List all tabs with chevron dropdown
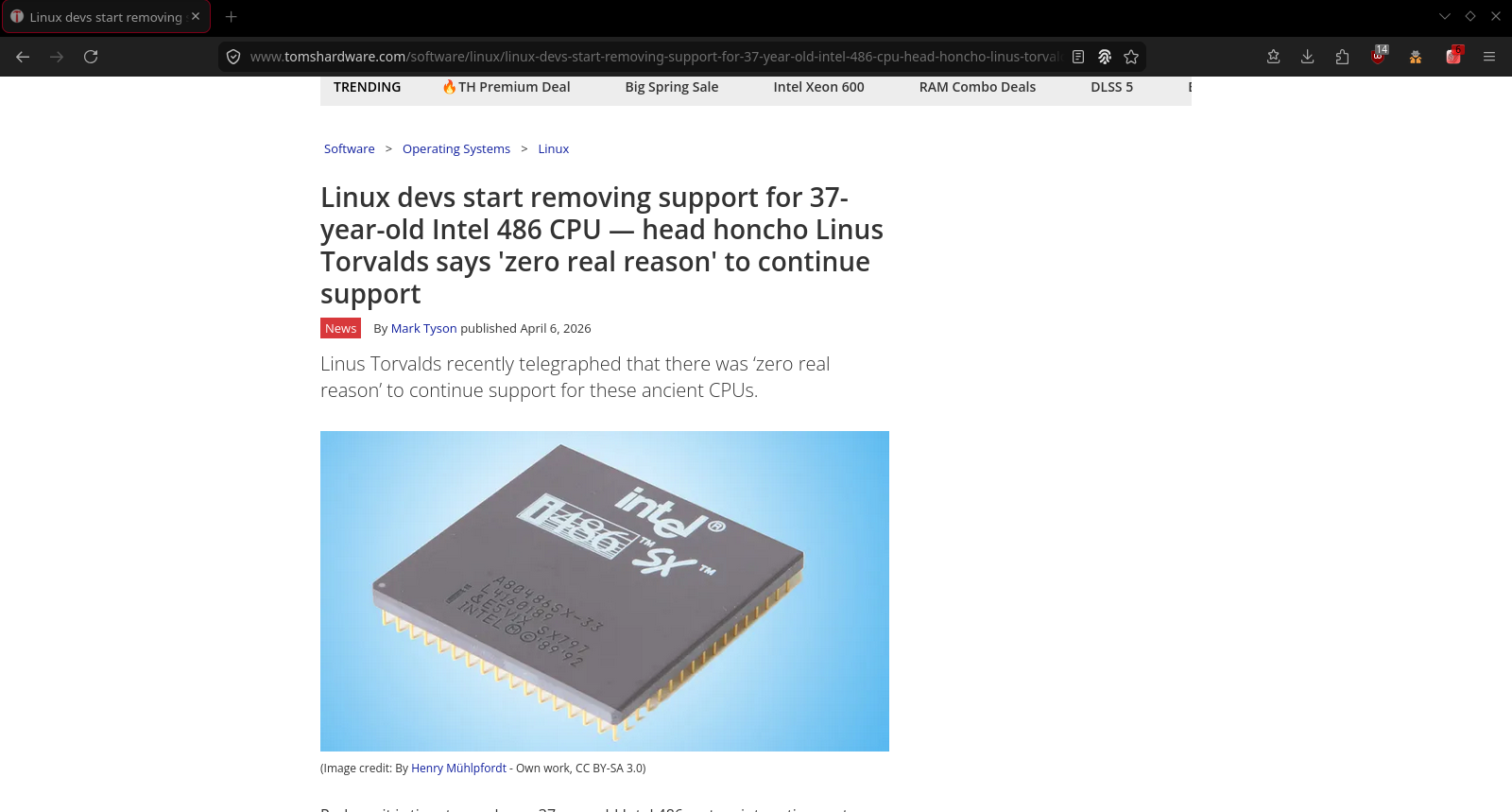Viewport: 1512px width, 812px height. coord(1445,16)
